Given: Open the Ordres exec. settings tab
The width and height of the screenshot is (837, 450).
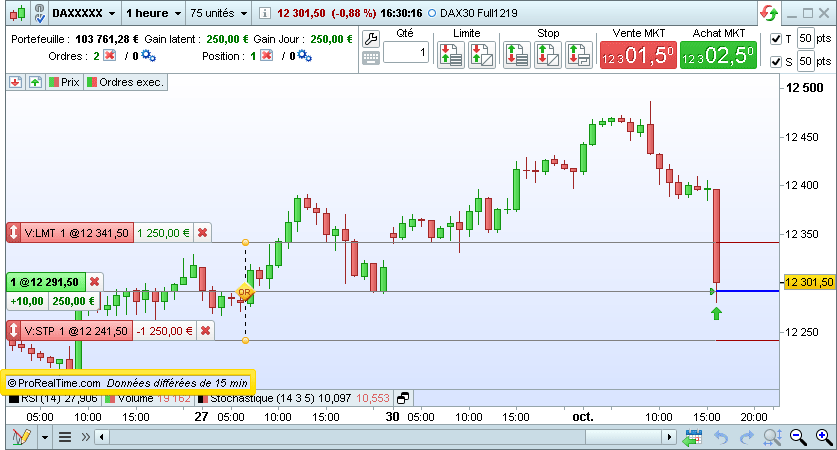Looking at the screenshot, I should click(x=125, y=82).
